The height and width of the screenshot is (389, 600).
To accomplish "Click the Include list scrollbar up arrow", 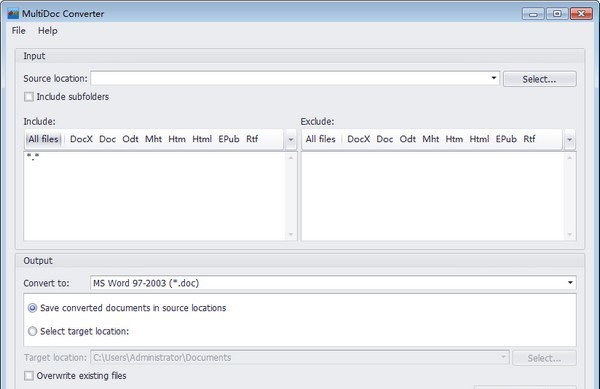I will tap(291, 158).
